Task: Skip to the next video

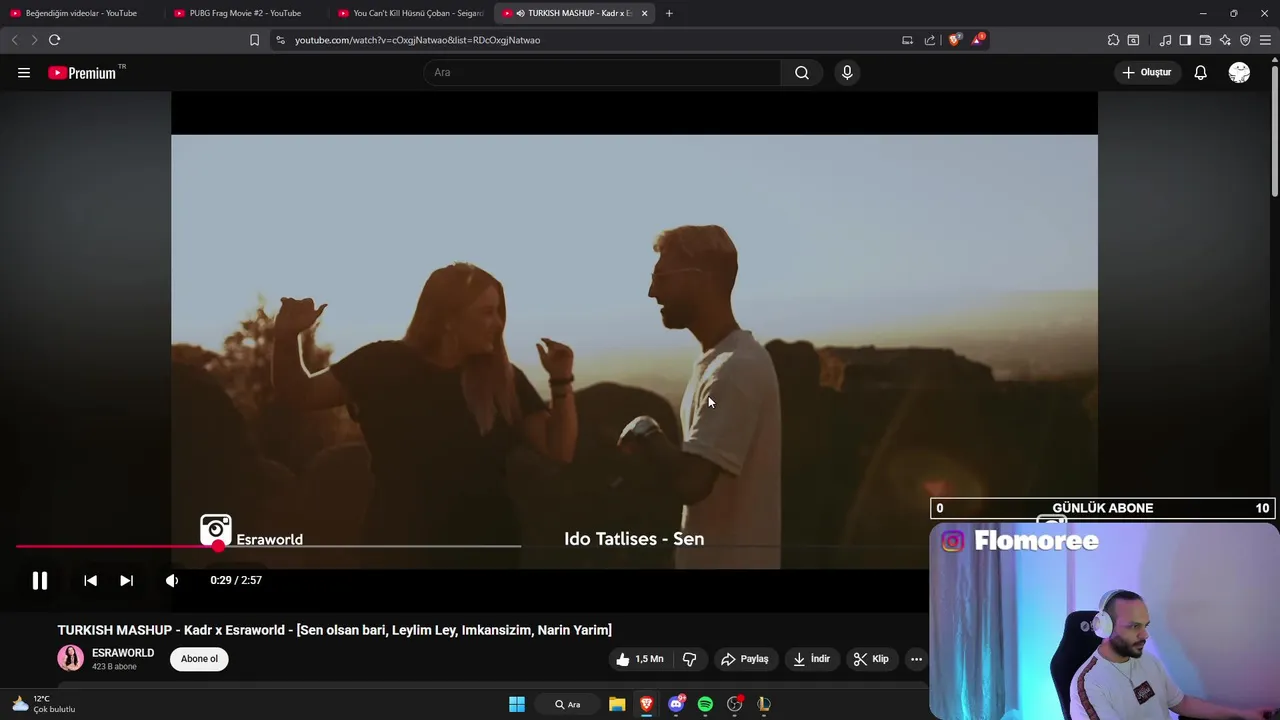Action: click(x=126, y=581)
